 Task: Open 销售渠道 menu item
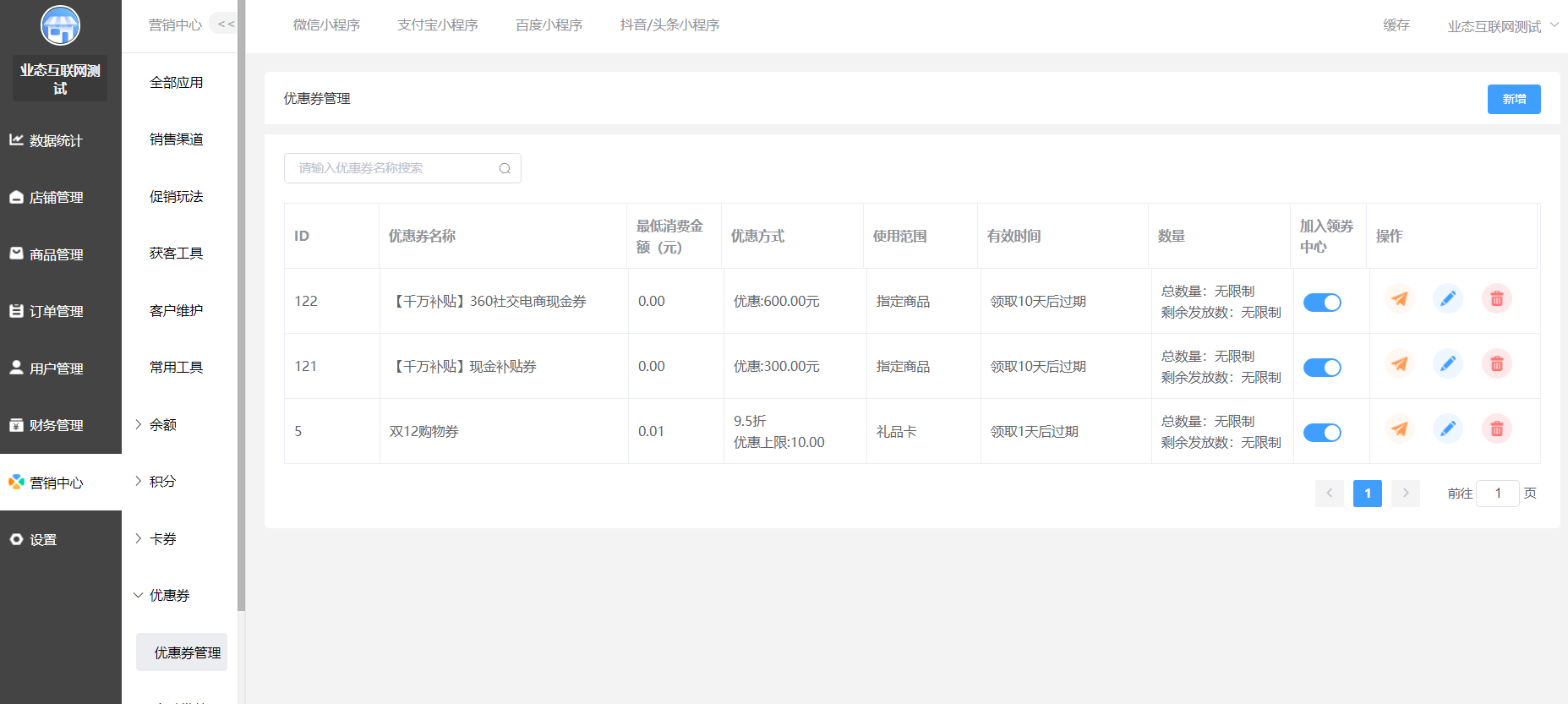(177, 139)
